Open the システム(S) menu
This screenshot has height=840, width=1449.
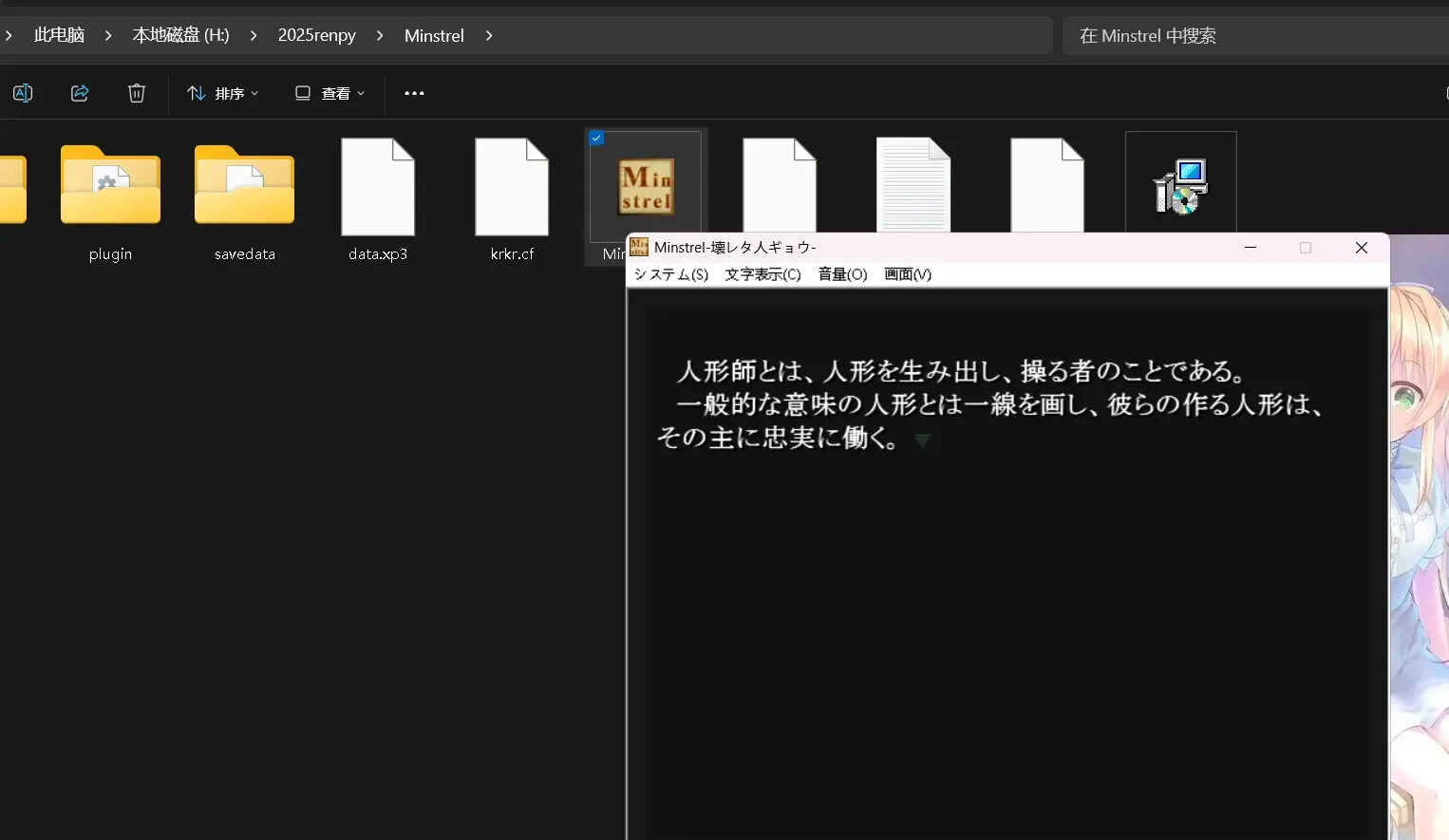pos(670,274)
